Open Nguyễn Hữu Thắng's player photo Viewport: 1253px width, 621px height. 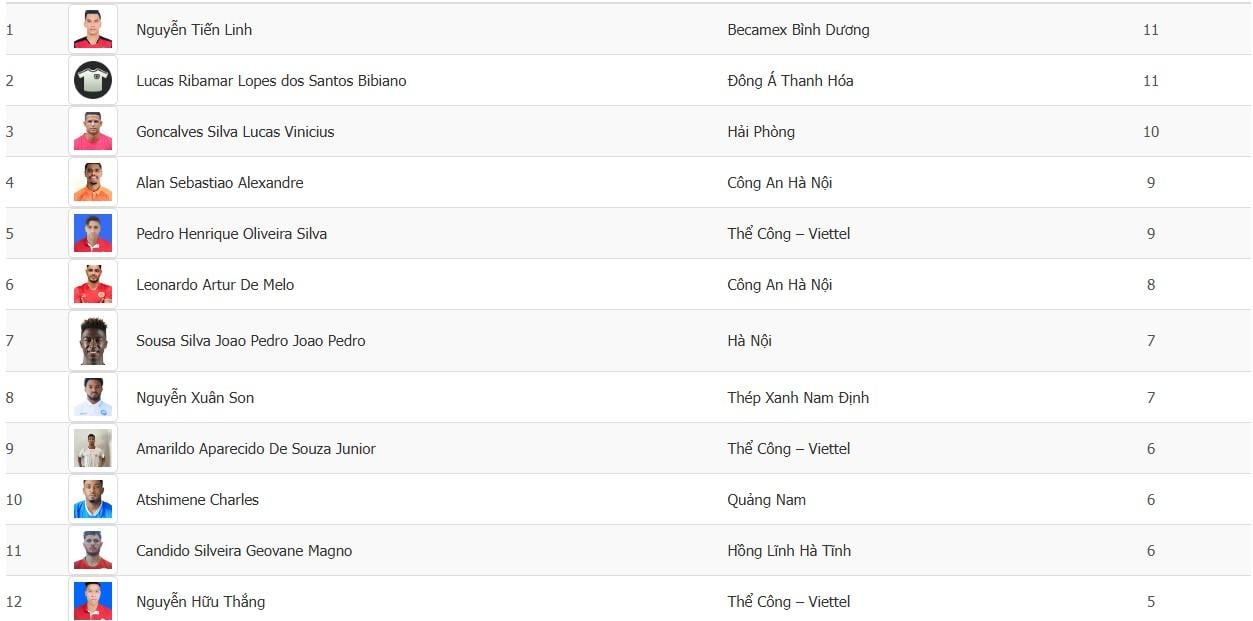tap(93, 599)
